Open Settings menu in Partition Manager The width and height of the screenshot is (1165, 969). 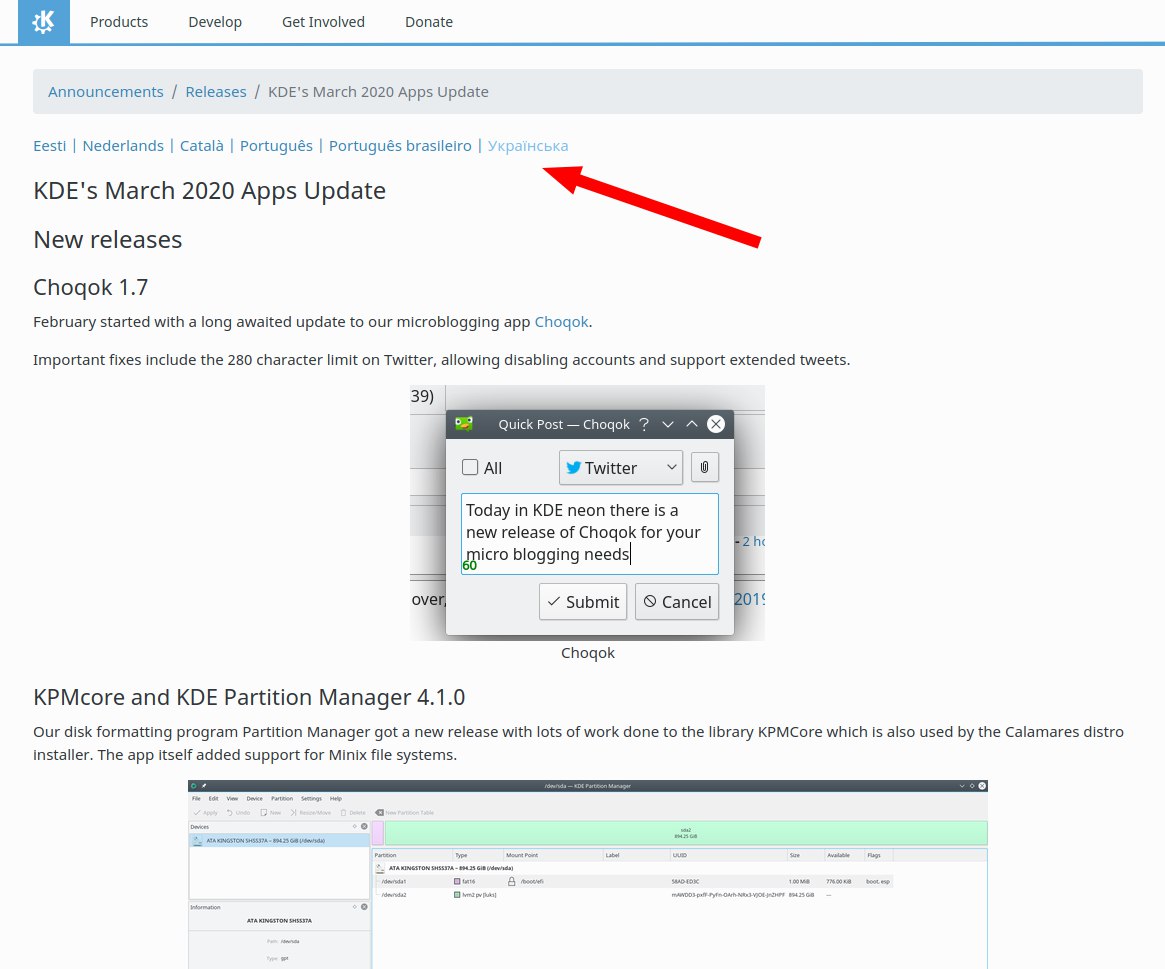click(x=311, y=799)
